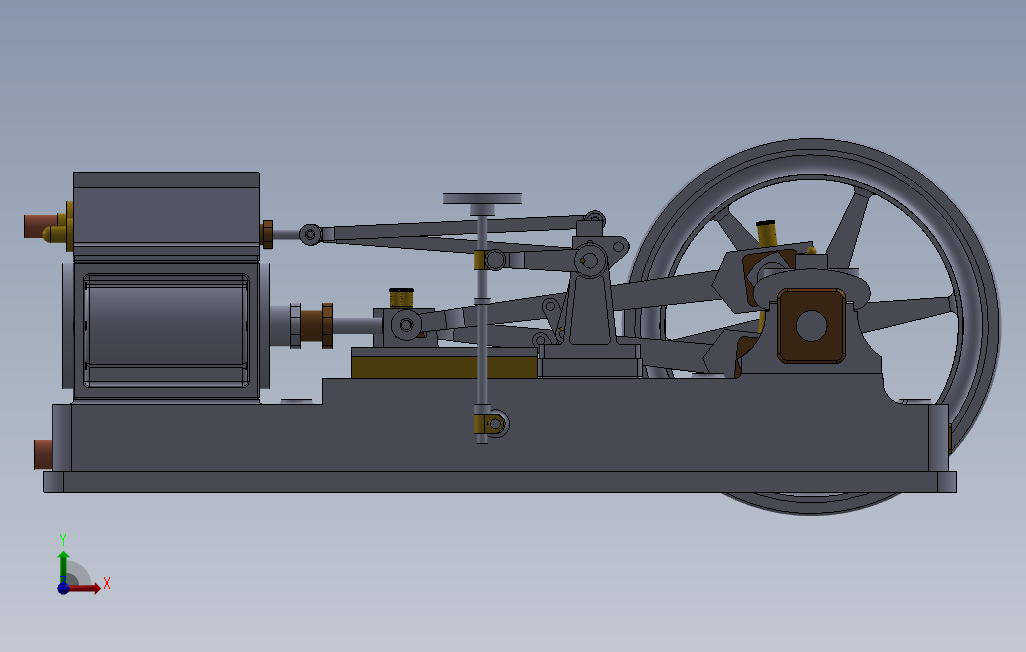Viewport: 1026px width, 652px height.
Task: Select the copper pipe on the valve chest
Action: (x=40, y=226)
